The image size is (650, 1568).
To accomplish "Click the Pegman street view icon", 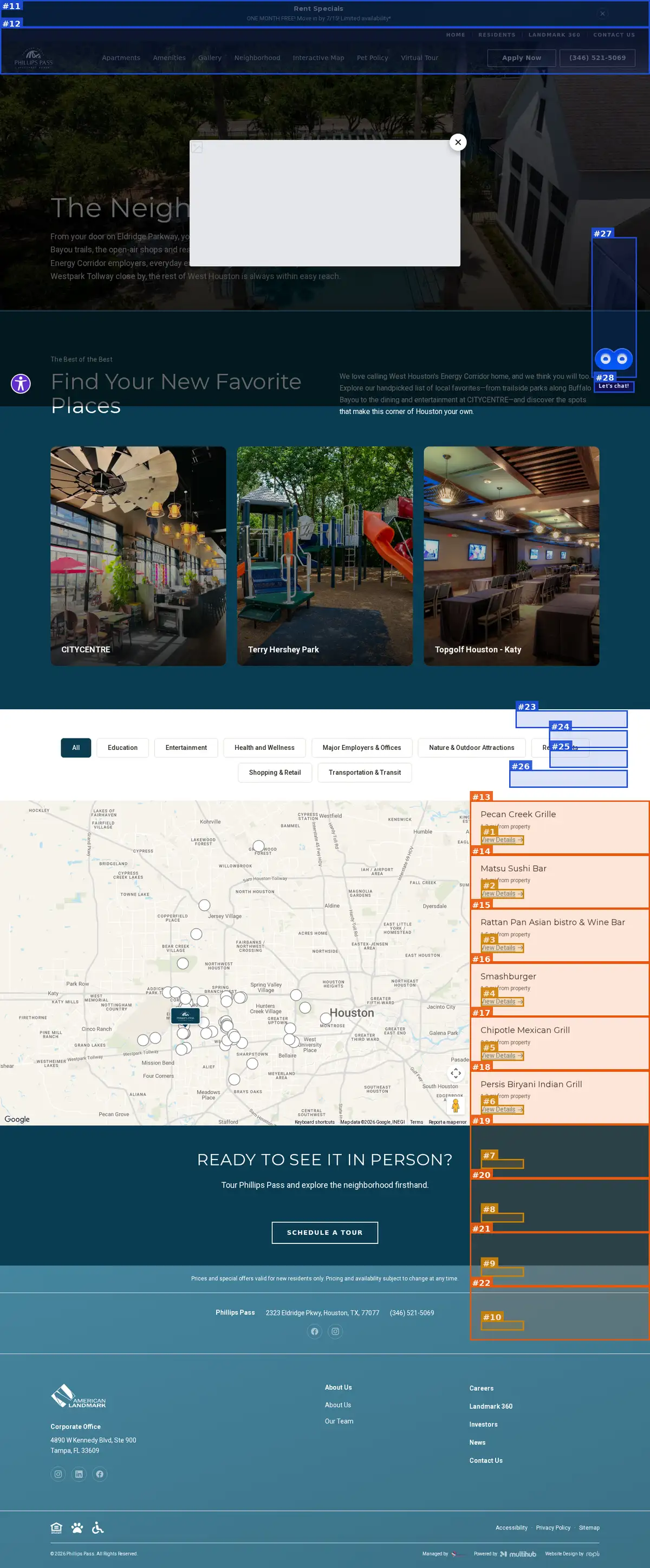I will (455, 1105).
